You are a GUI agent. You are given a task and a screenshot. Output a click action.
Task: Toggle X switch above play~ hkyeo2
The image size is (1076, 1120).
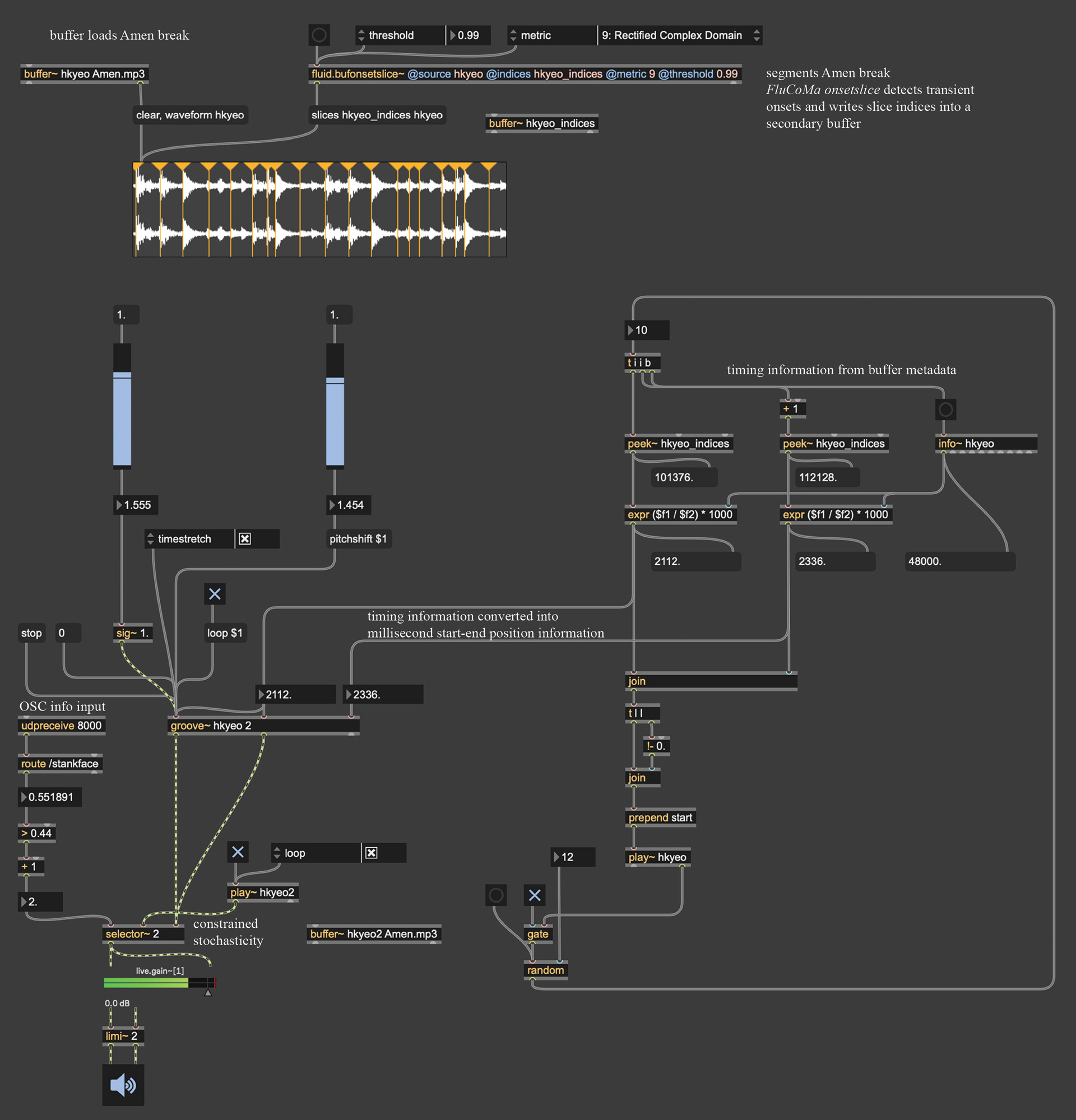pyautogui.click(x=238, y=852)
